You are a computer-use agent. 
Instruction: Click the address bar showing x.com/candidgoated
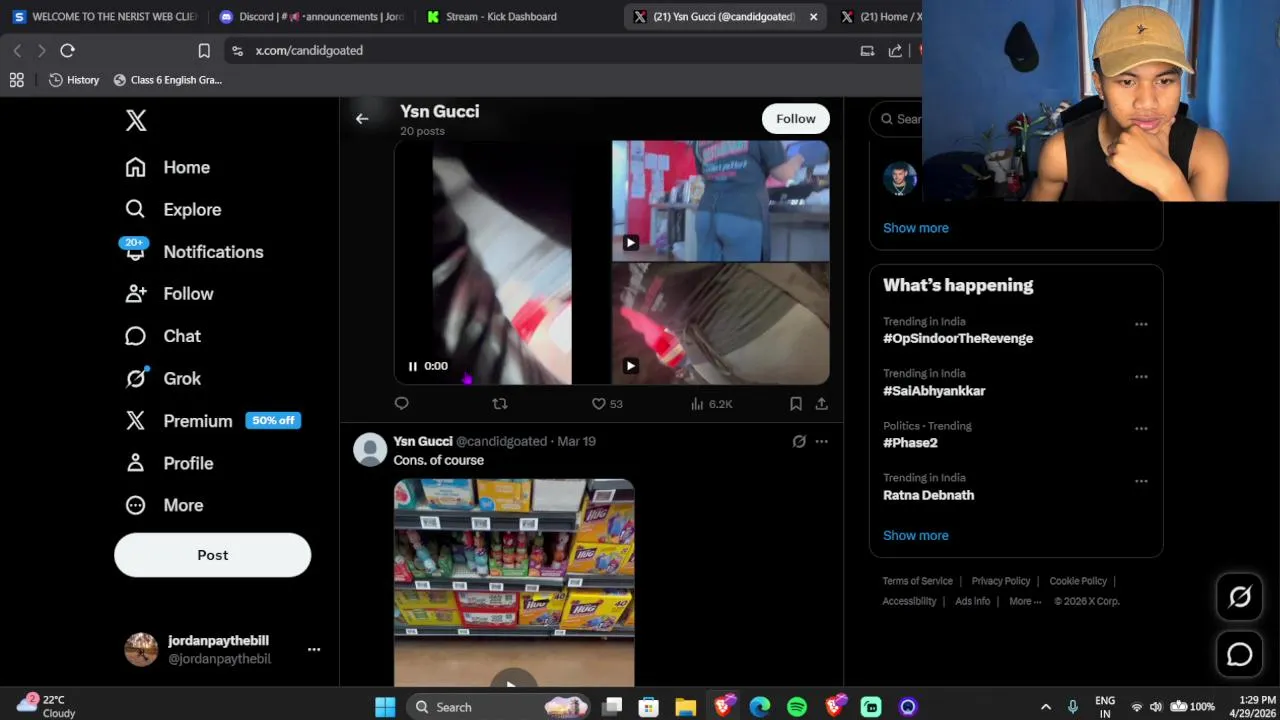pyautogui.click(x=540, y=50)
